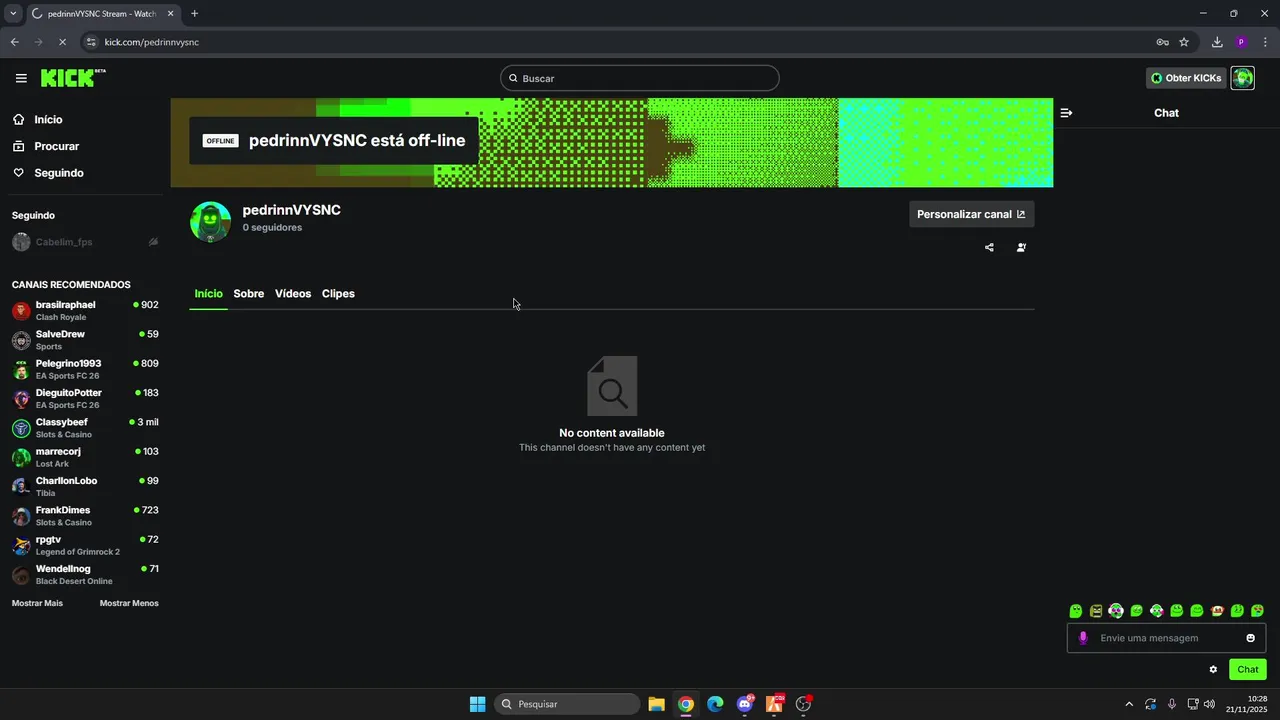This screenshot has width=1280, height=720.
Task: Click taskbar Pesquisar search box
Action: (x=567, y=704)
